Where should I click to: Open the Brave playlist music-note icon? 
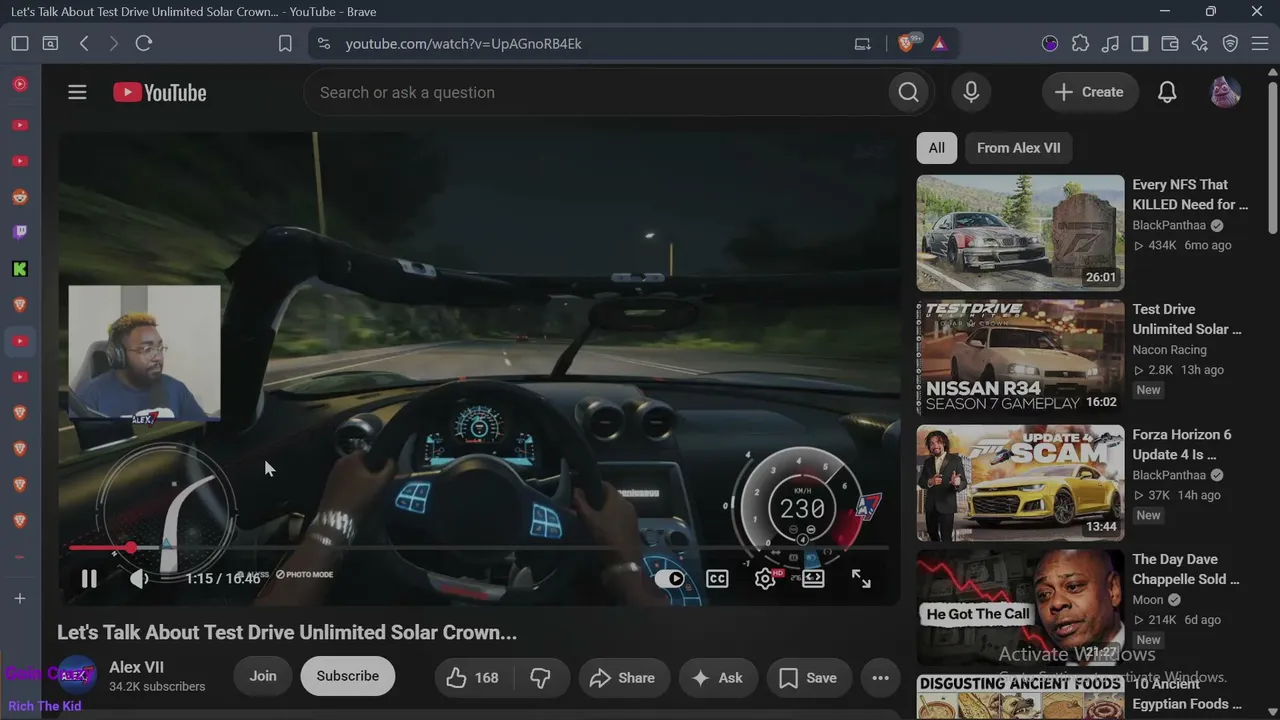click(x=1110, y=43)
